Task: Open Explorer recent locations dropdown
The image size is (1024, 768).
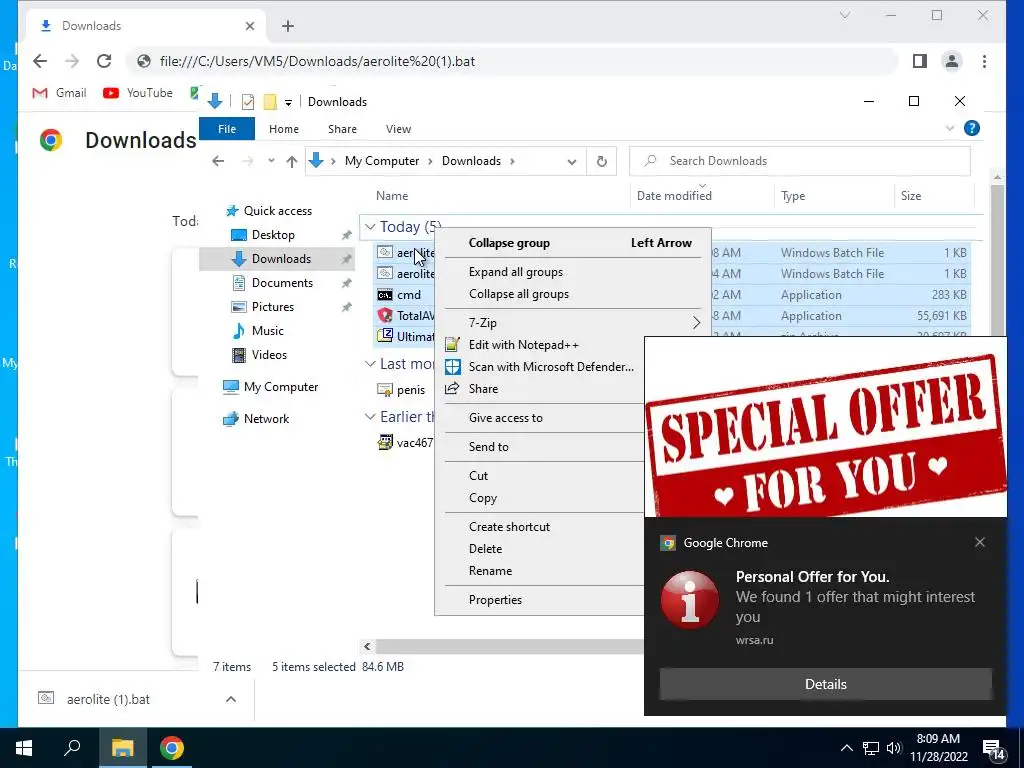Action: (271, 161)
